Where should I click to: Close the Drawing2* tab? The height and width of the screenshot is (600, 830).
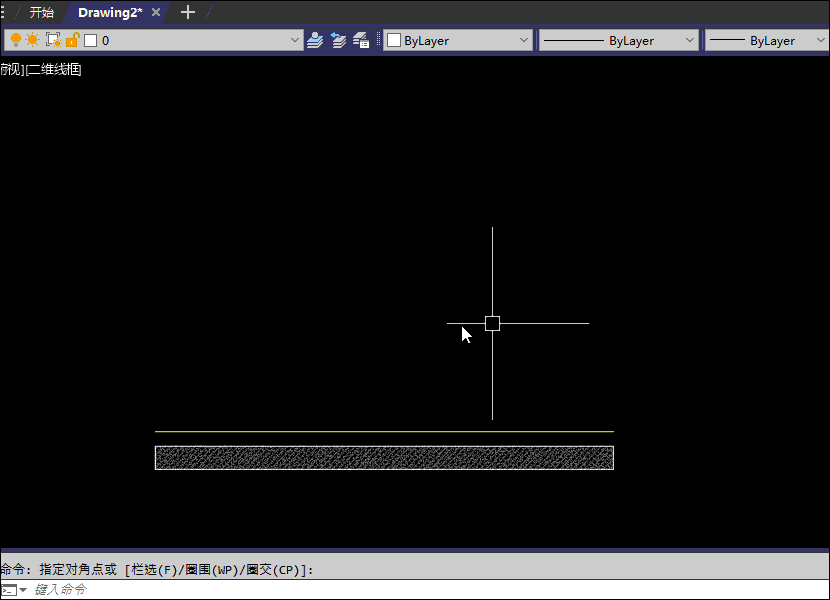coord(156,13)
